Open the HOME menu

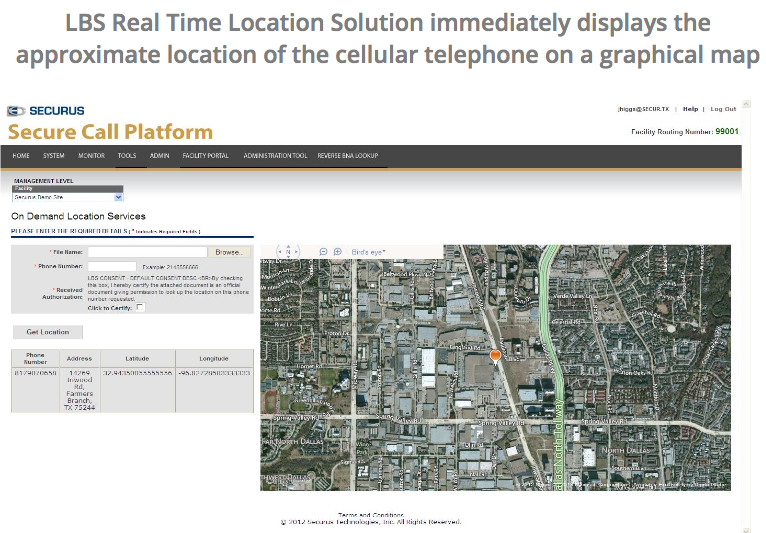pos(21,156)
